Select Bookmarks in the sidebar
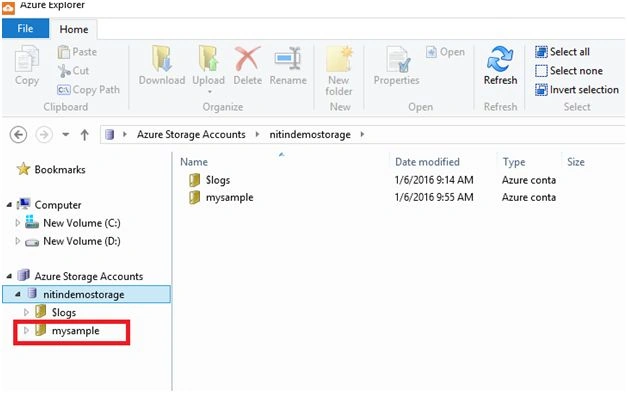The image size is (627, 393). 51,170
